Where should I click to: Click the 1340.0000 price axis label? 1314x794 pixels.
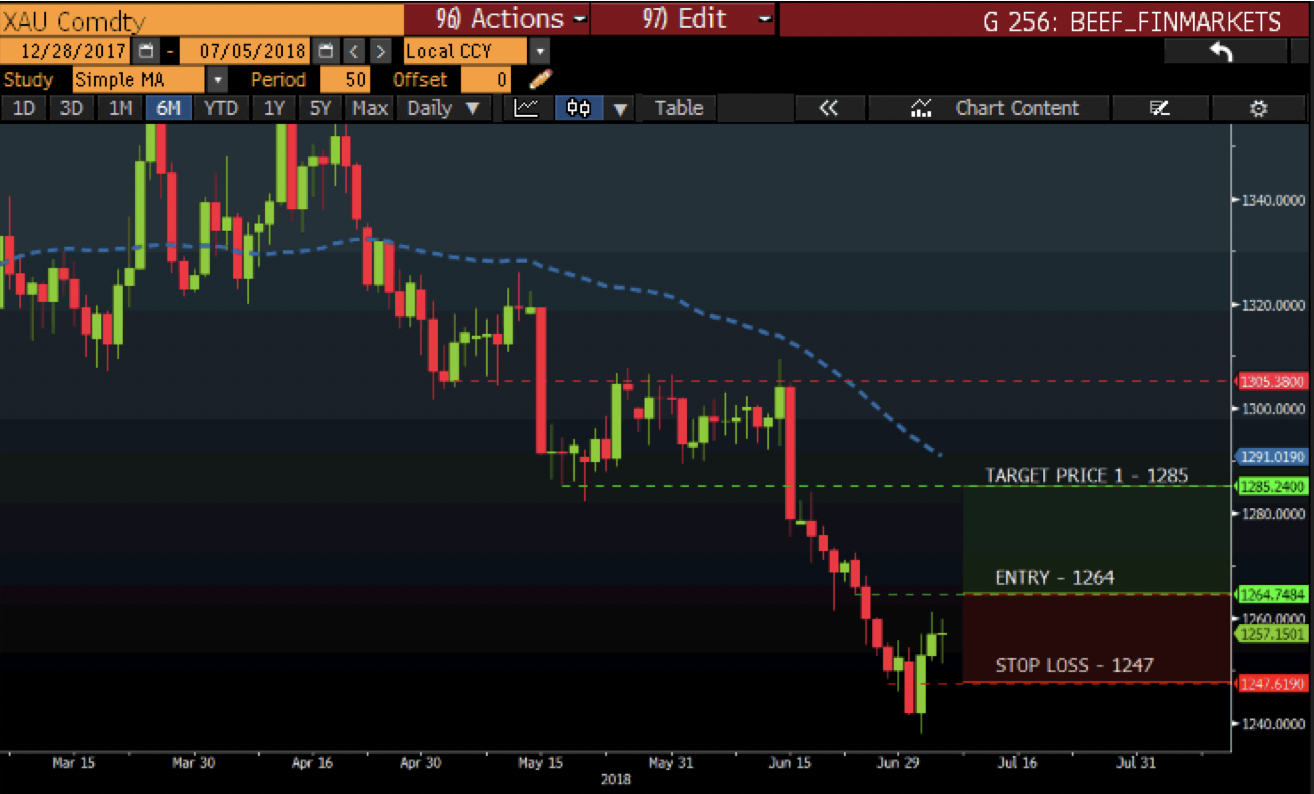1273,200
